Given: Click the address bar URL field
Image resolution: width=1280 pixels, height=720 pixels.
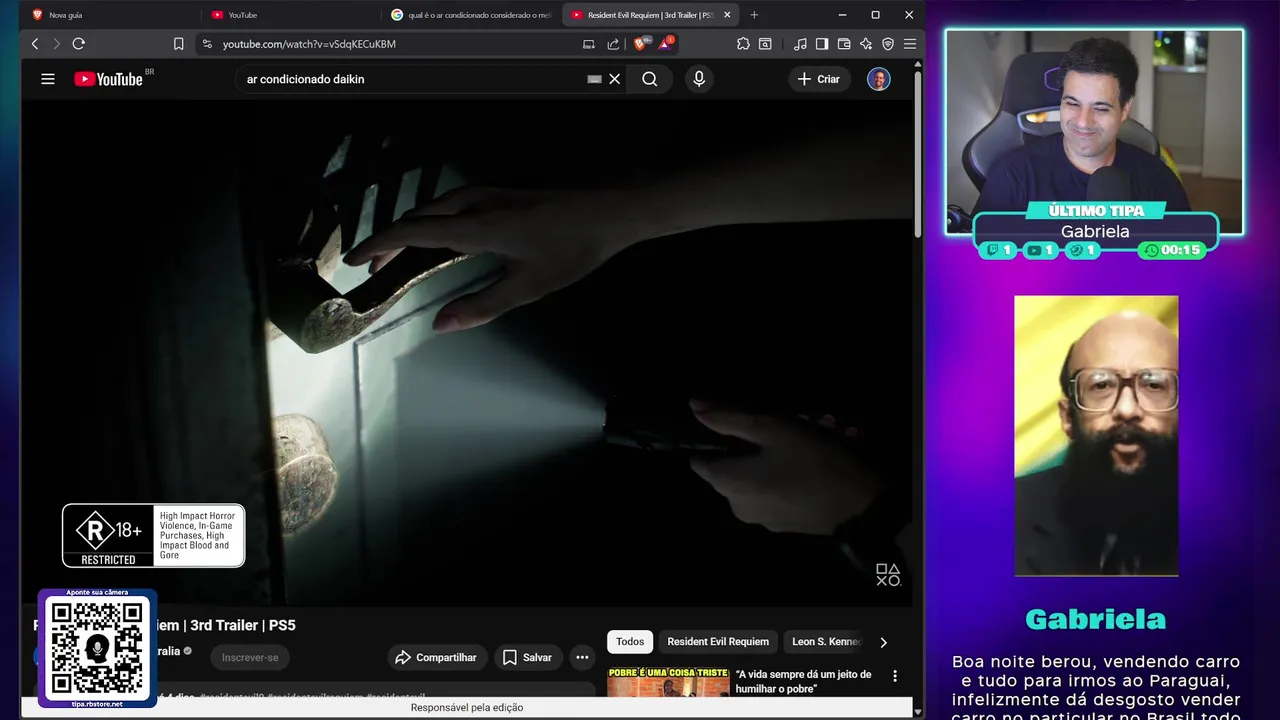Looking at the screenshot, I should click(390, 44).
